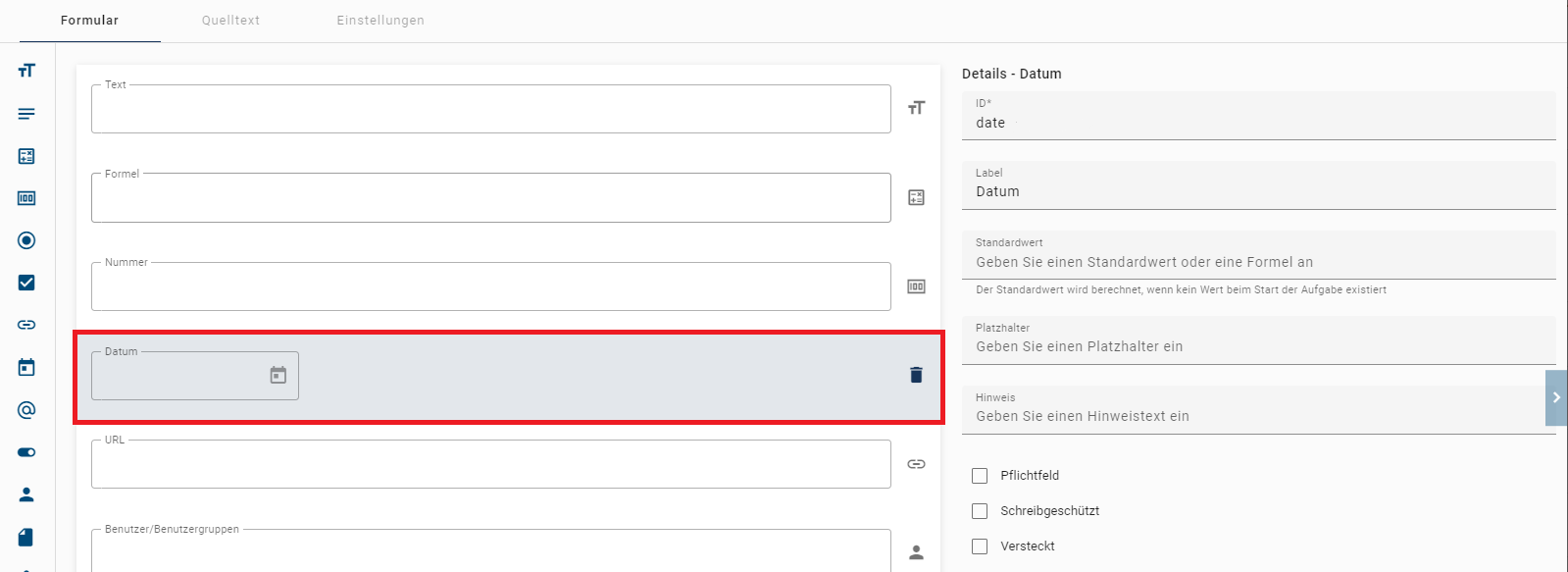The width and height of the screenshot is (1568, 572).
Task: Click the number field icon in sidebar
Action: [26, 198]
